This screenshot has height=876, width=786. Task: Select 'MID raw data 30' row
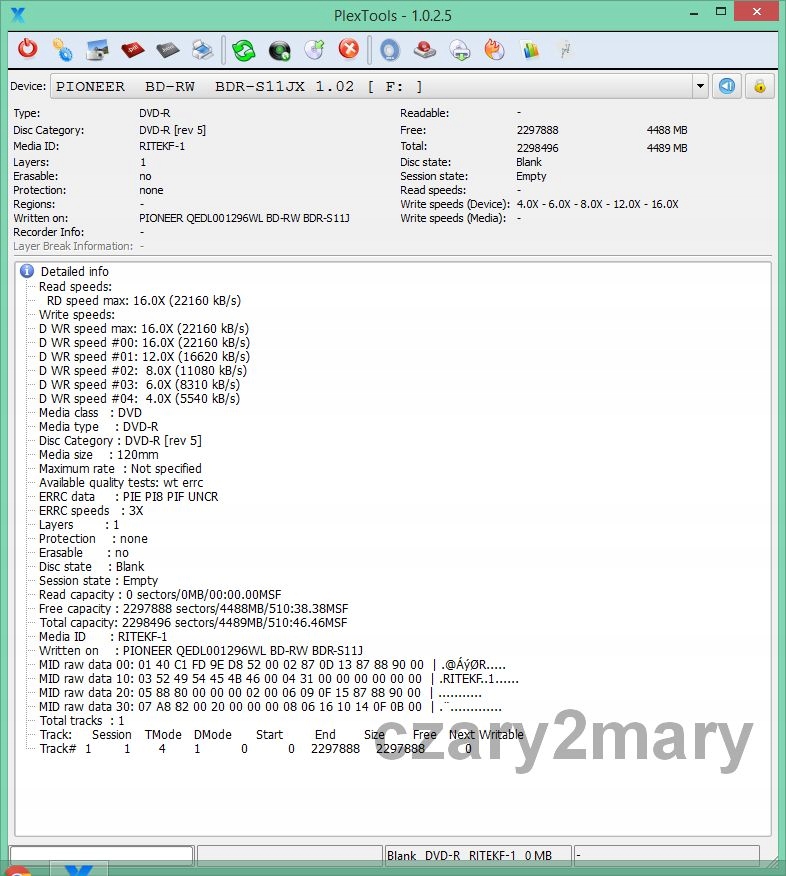[x=270, y=707]
